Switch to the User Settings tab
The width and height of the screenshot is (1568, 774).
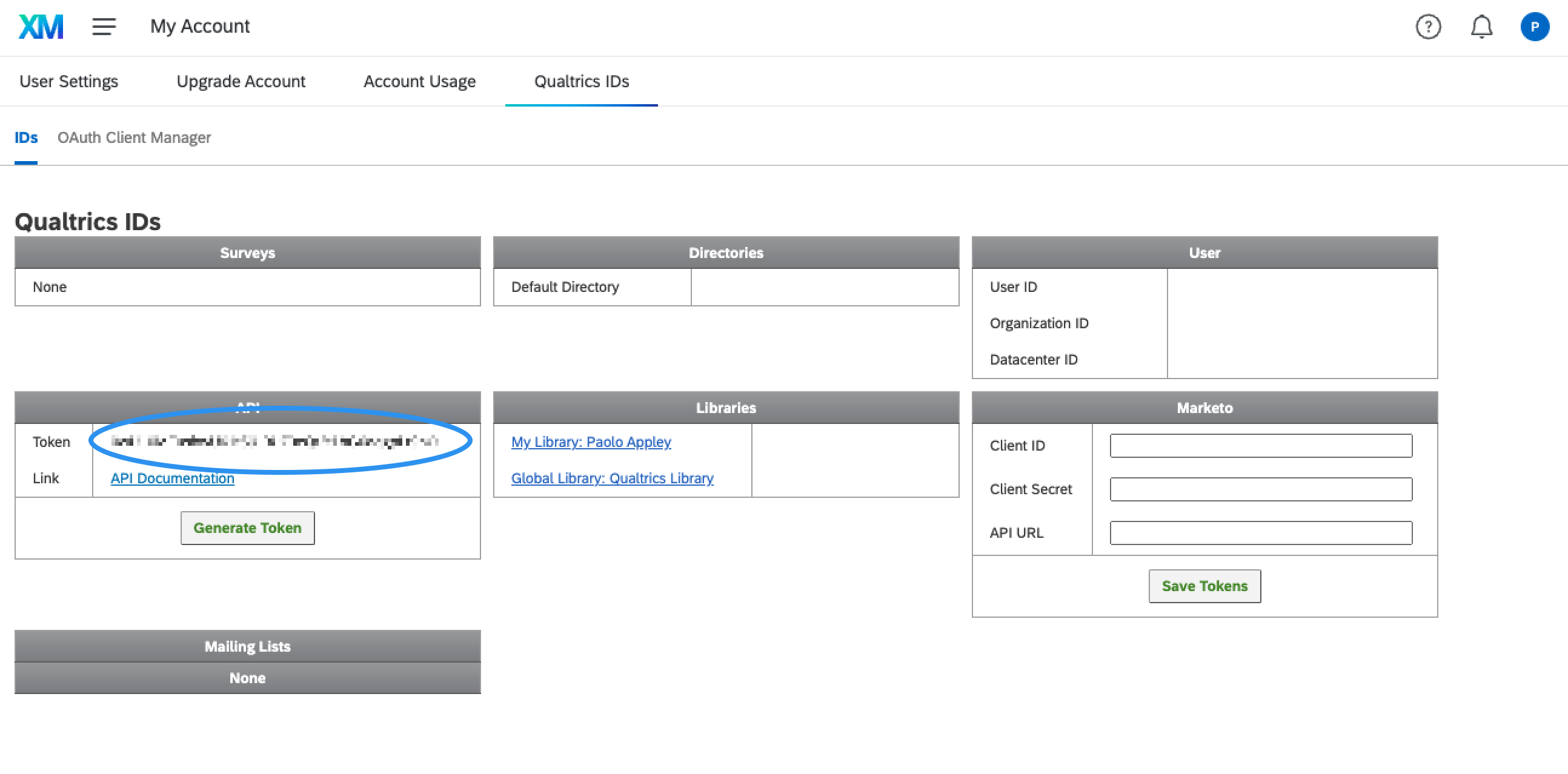pos(69,81)
